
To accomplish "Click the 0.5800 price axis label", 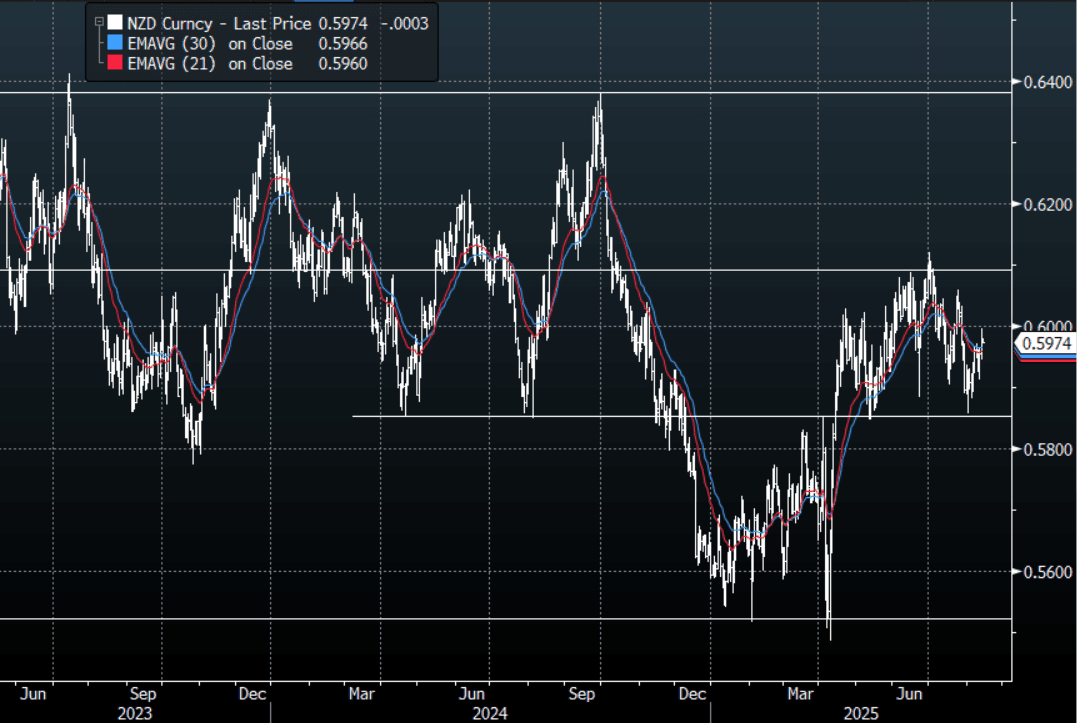I will 1044,450.
